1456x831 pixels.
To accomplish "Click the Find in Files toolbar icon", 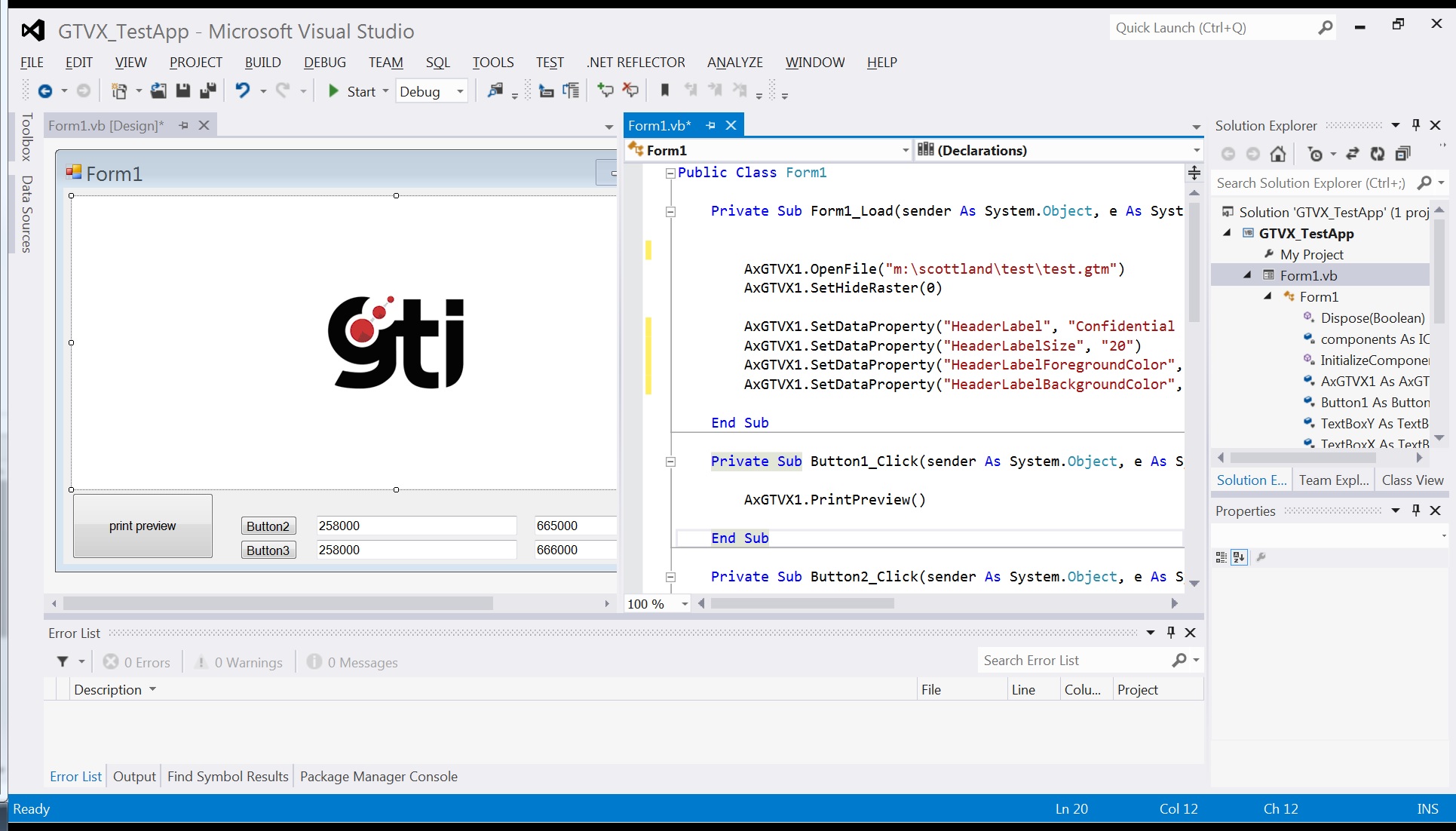I will click(495, 91).
